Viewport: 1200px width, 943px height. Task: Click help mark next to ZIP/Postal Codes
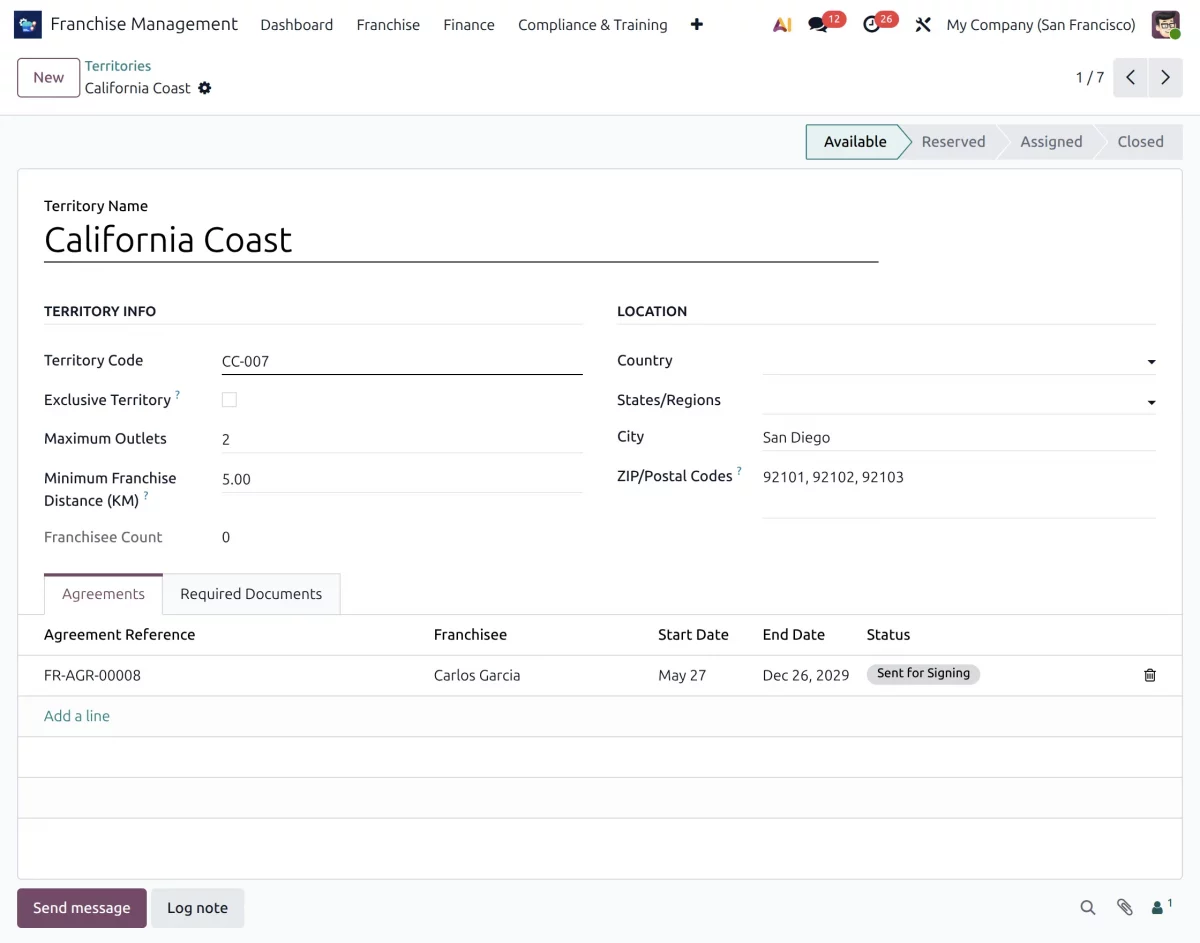pyautogui.click(x=740, y=472)
